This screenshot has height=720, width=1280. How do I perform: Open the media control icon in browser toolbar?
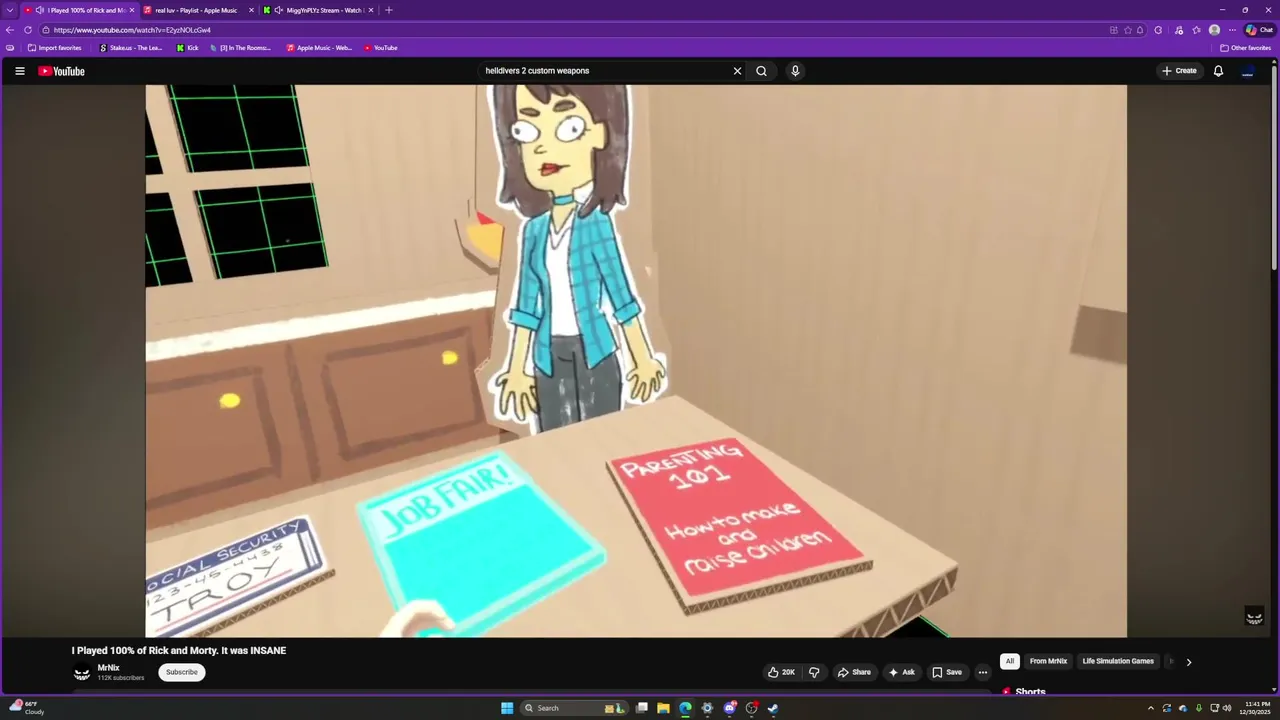point(1178,30)
